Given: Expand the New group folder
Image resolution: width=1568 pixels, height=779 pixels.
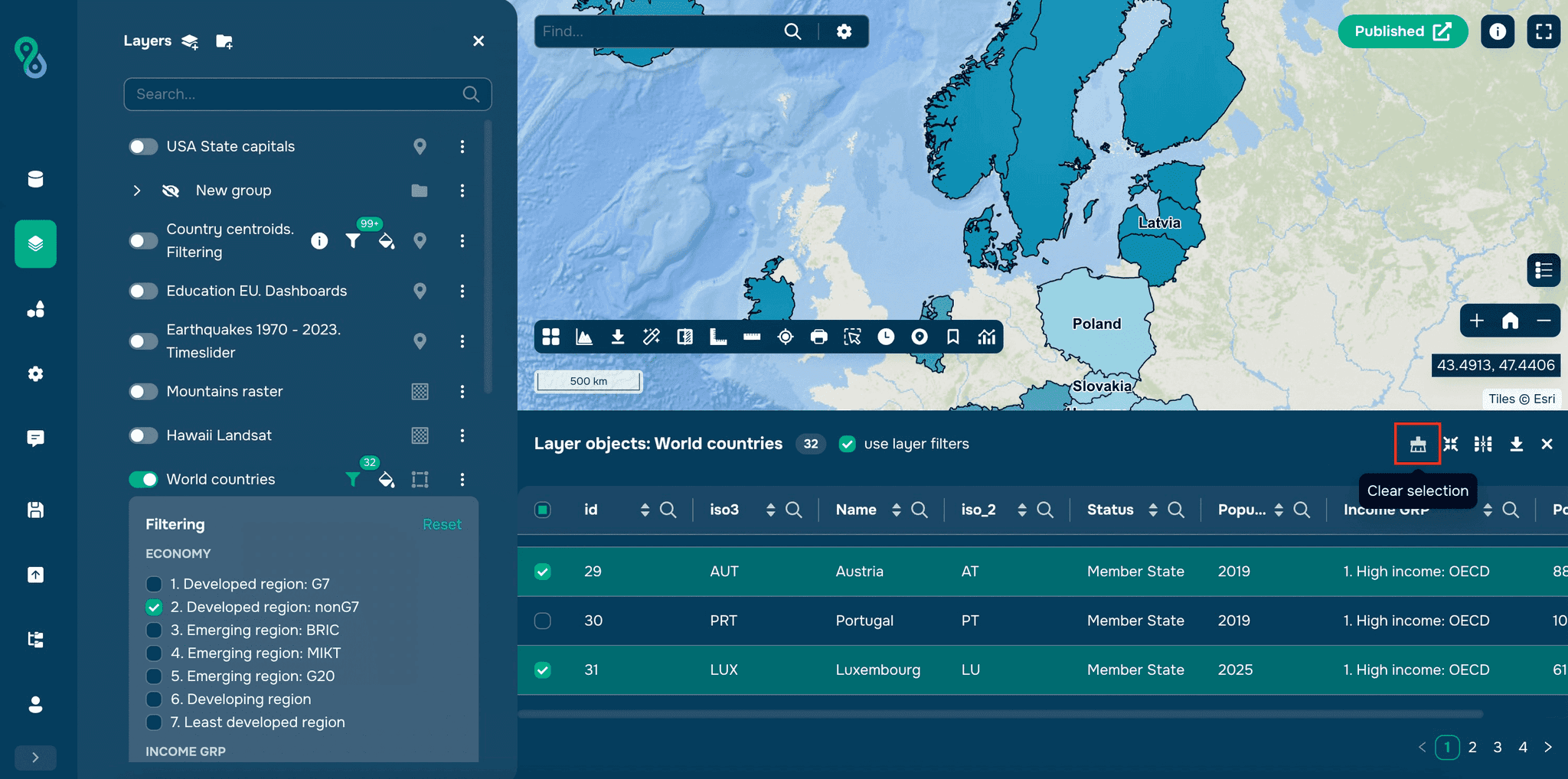Looking at the screenshot, I should 137,191.
